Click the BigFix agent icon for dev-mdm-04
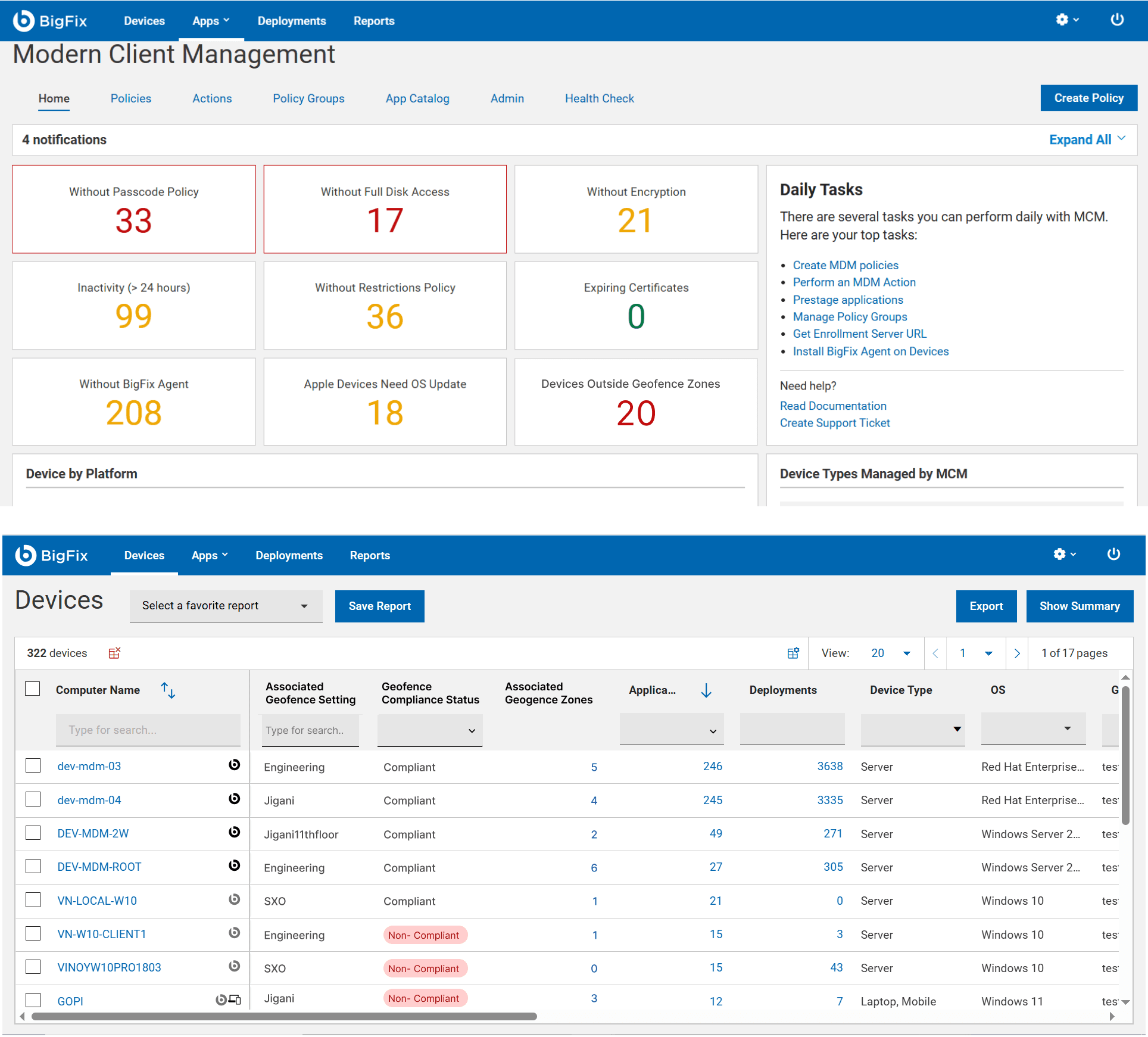Image resolution: width=1148 pixels, height=1037 pixels. pos(235,799)
